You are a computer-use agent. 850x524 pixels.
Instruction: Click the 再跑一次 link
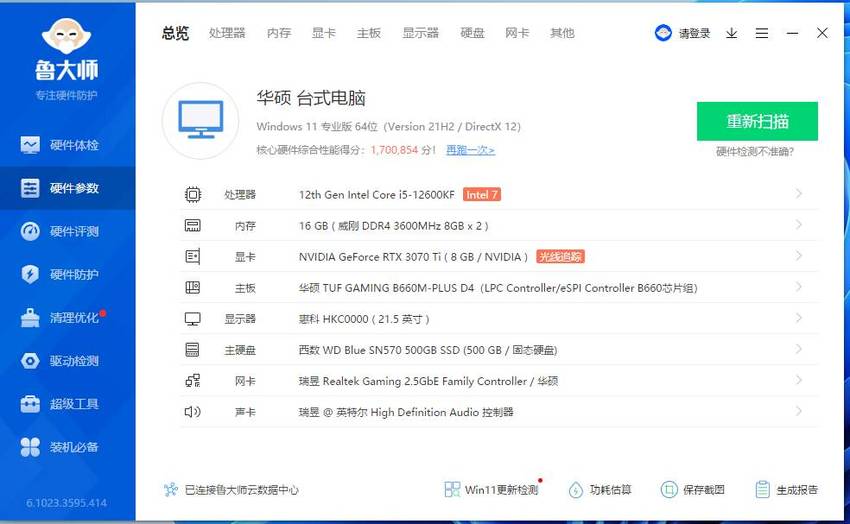(x=471, y=150)
